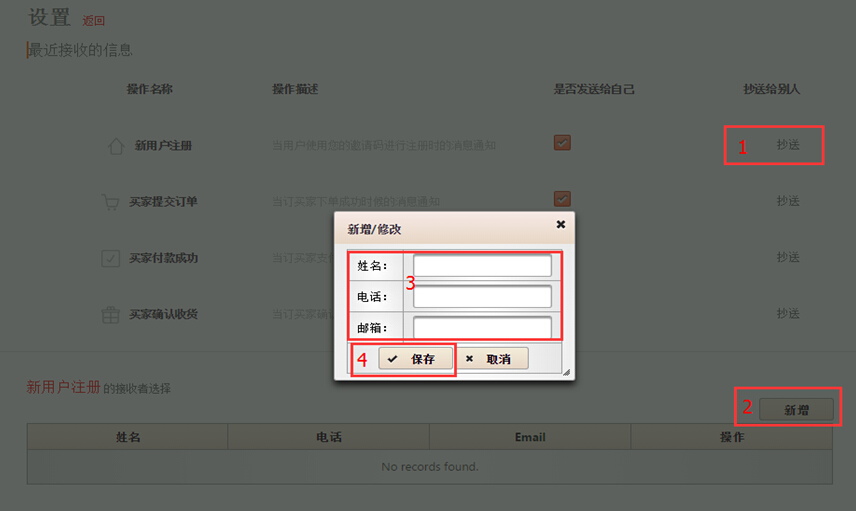Click 抄送 in the 买家确认收货 row
This screenshot has width=856, height=511.
[788, 313]
